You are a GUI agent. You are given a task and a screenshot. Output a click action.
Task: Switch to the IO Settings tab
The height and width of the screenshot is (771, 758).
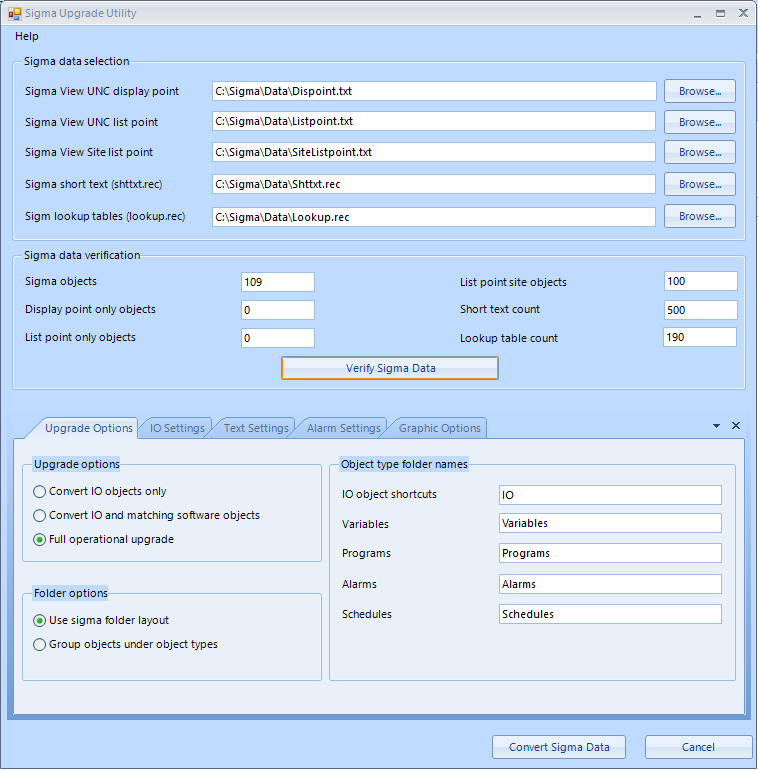click(x=177, y=428)
